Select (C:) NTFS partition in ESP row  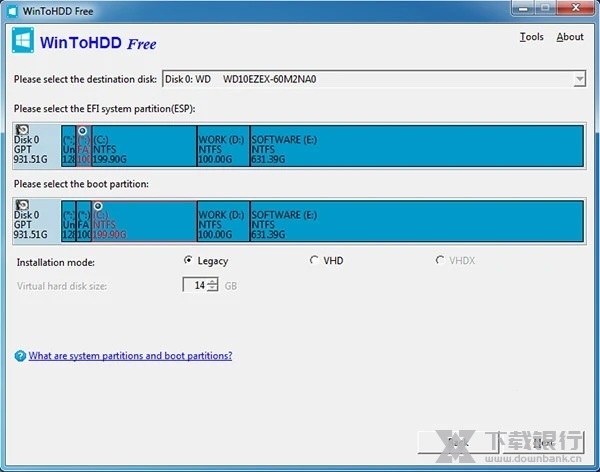coord(144,146)
